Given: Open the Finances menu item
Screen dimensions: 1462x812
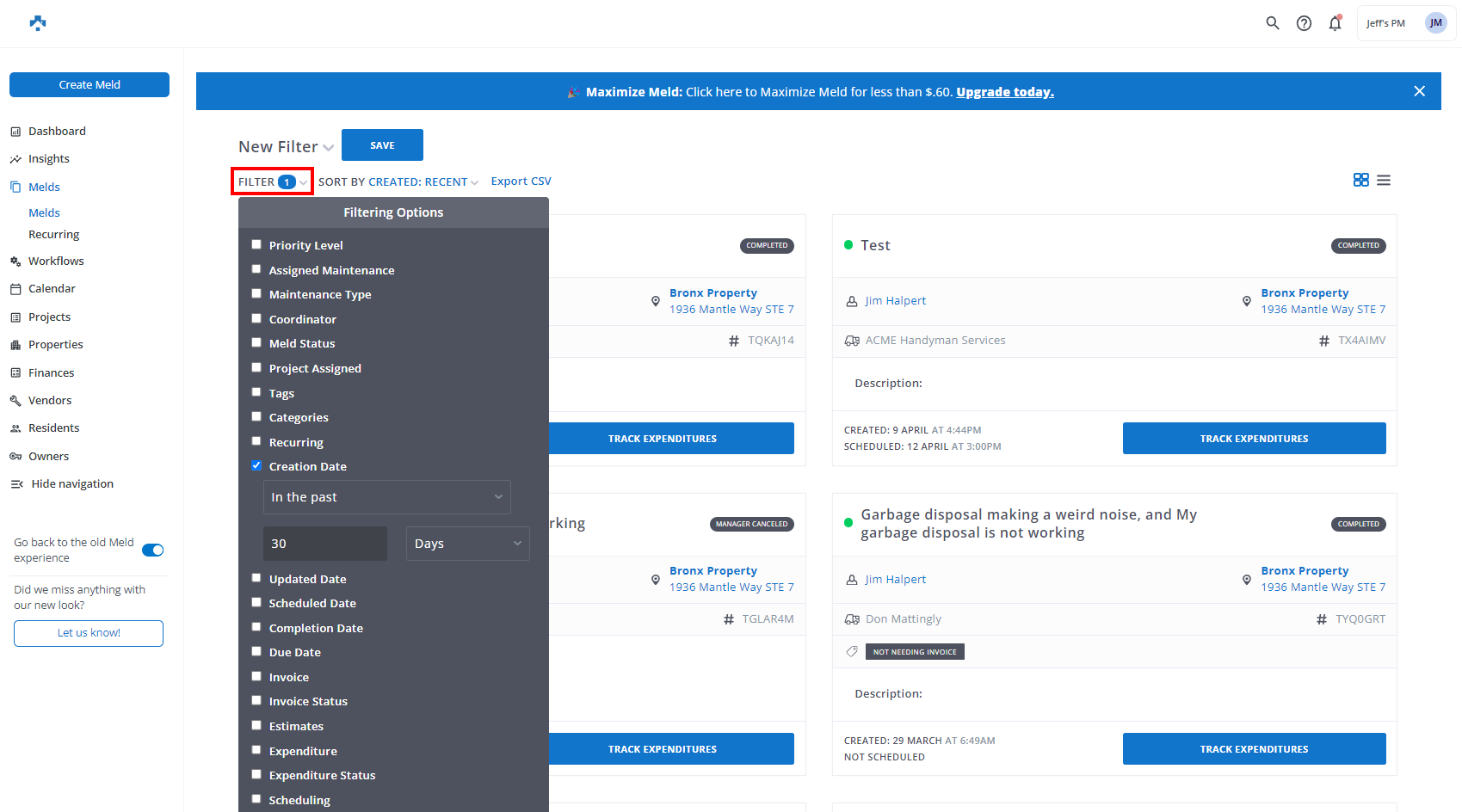Looking at the screenshot, I should 50,372.
